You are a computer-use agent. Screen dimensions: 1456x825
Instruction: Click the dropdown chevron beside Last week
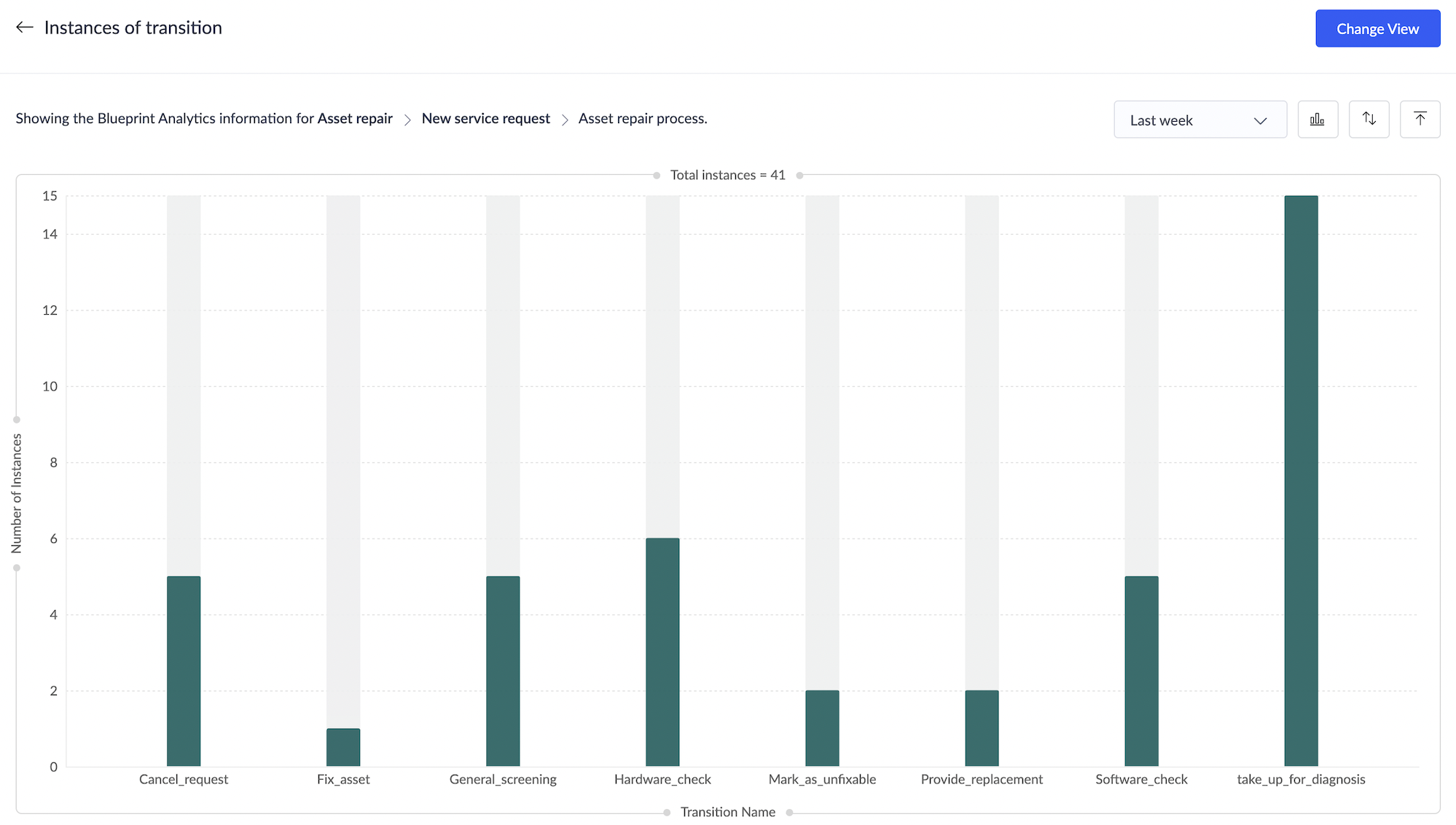1260,121
